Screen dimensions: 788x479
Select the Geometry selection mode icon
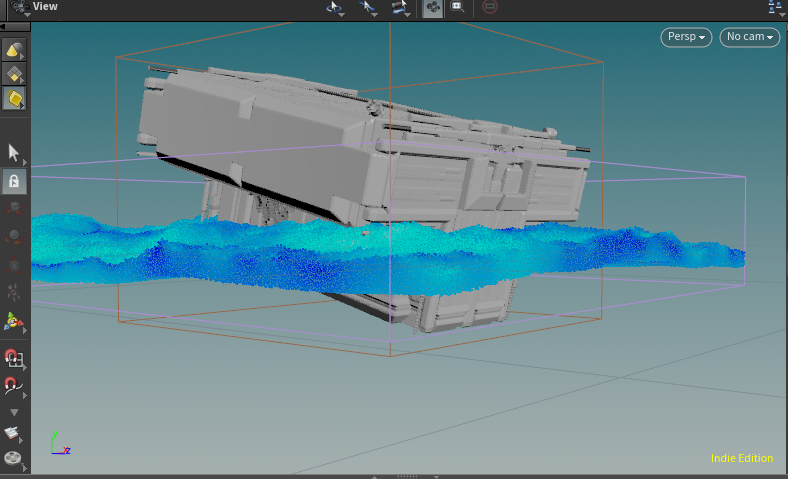coord(14,74)
